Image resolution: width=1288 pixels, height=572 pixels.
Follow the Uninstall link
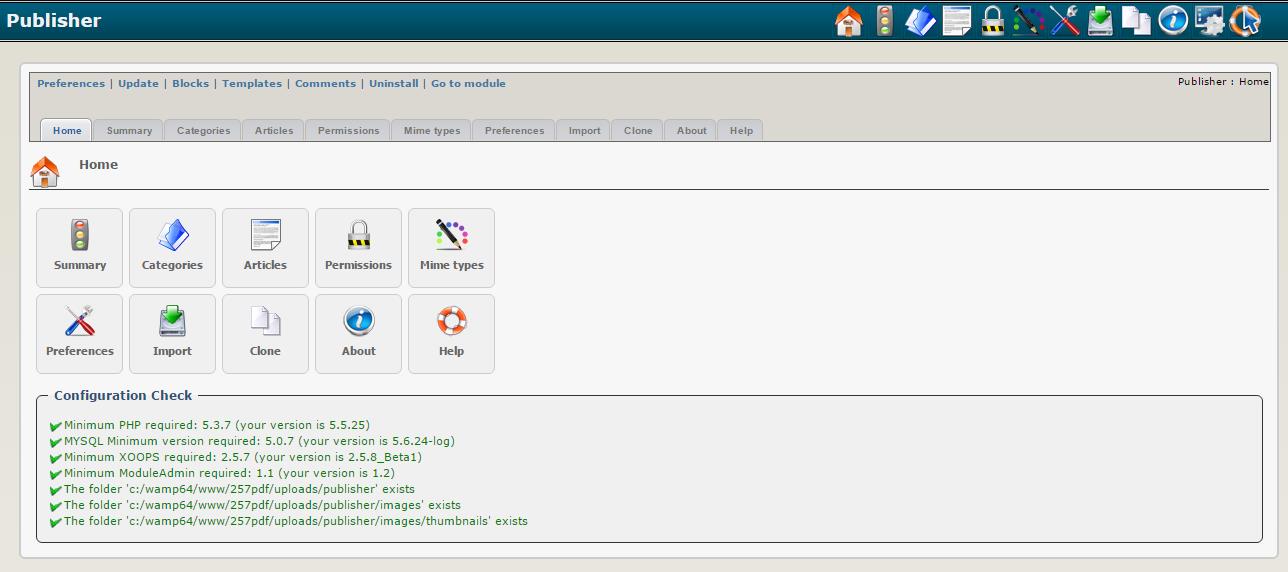tap(394, 84)
